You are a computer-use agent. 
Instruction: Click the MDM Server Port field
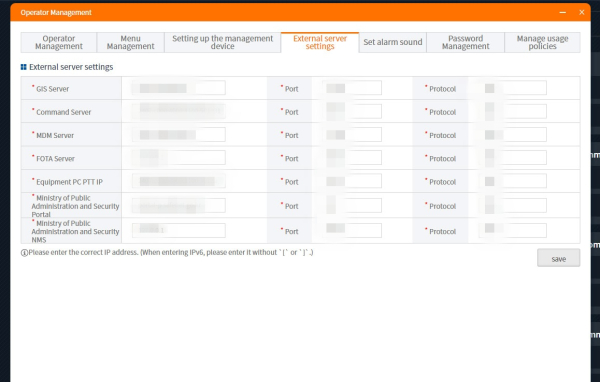(352, 135)
